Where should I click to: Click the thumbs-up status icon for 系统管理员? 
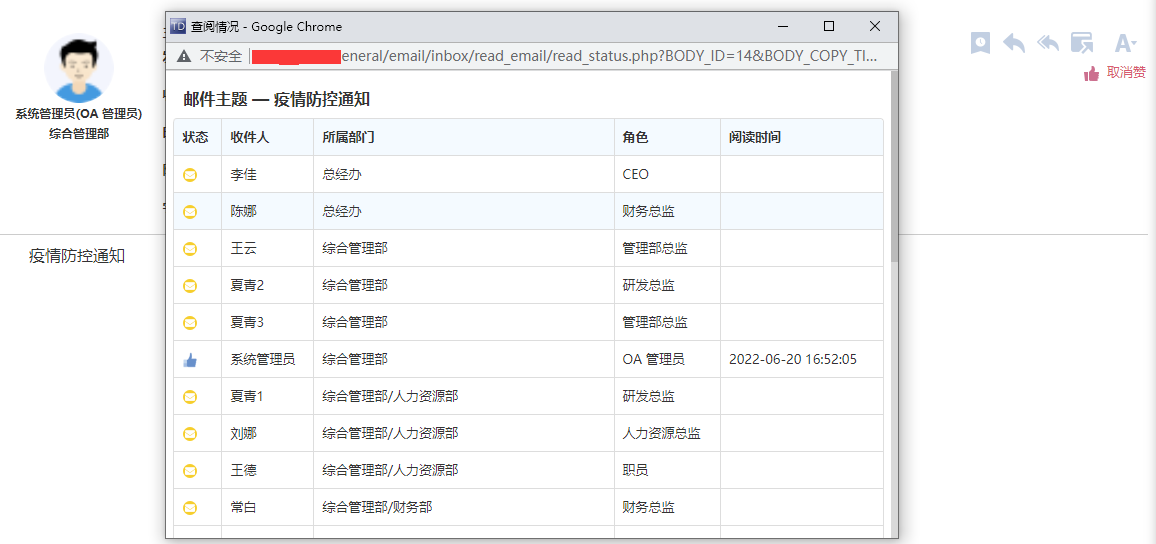tap(190, 360)
